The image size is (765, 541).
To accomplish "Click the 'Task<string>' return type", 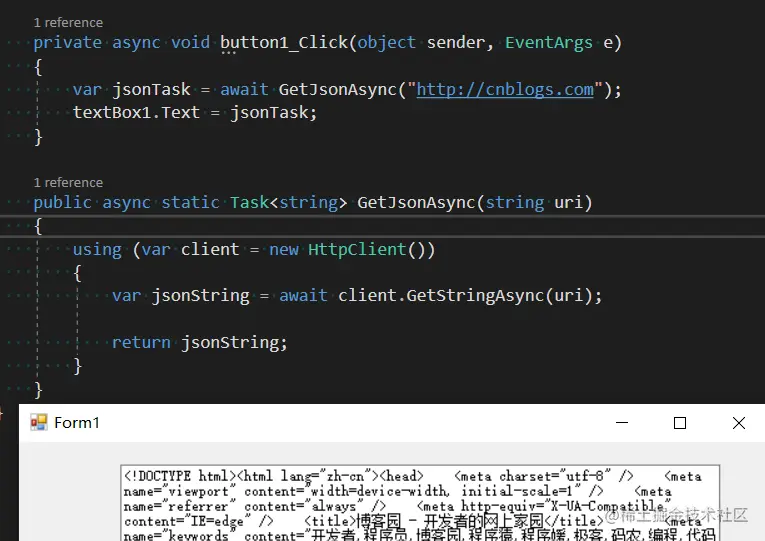I will pos(288,202).
